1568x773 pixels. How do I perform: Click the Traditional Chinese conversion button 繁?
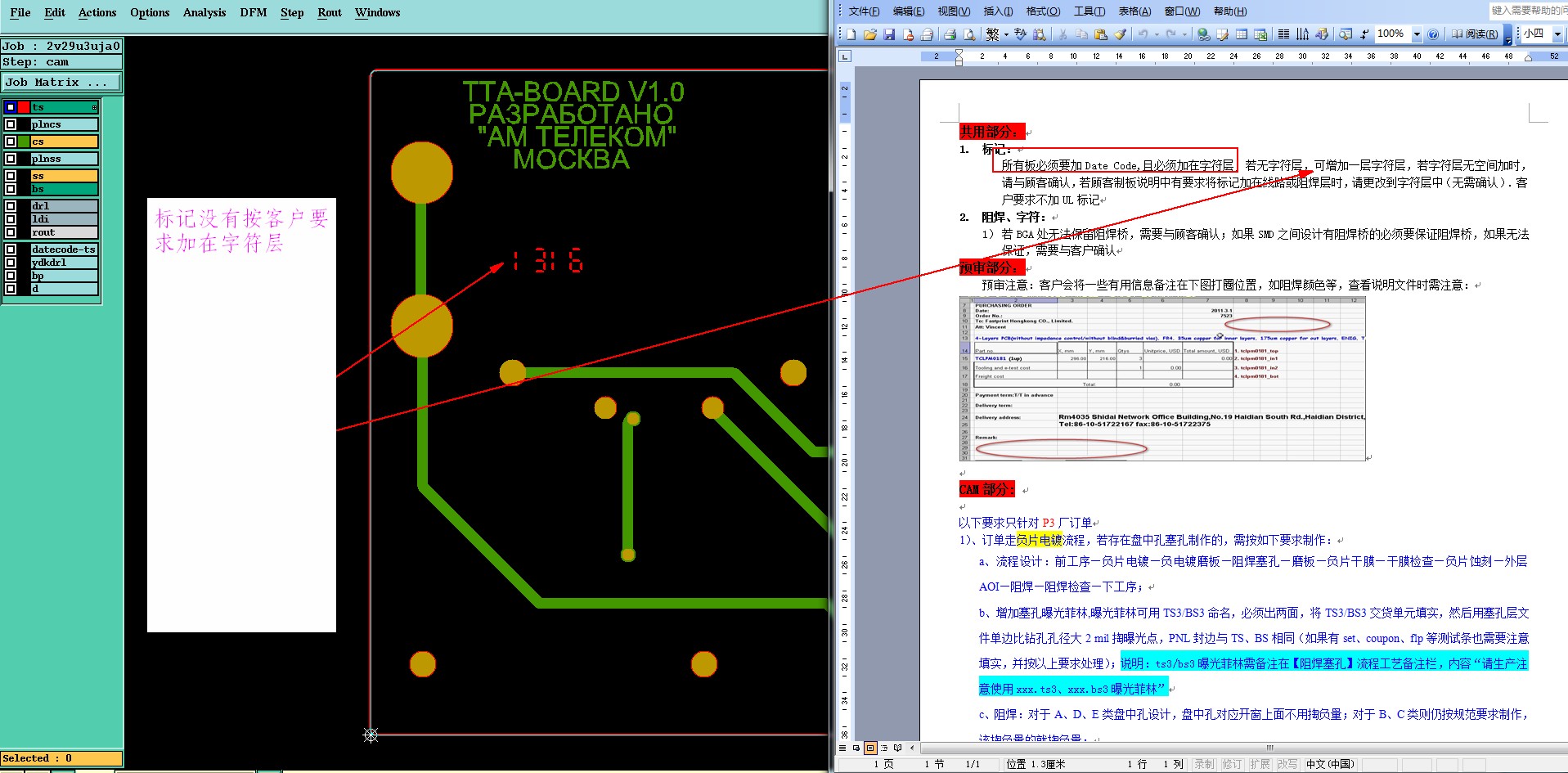[992, 34]
